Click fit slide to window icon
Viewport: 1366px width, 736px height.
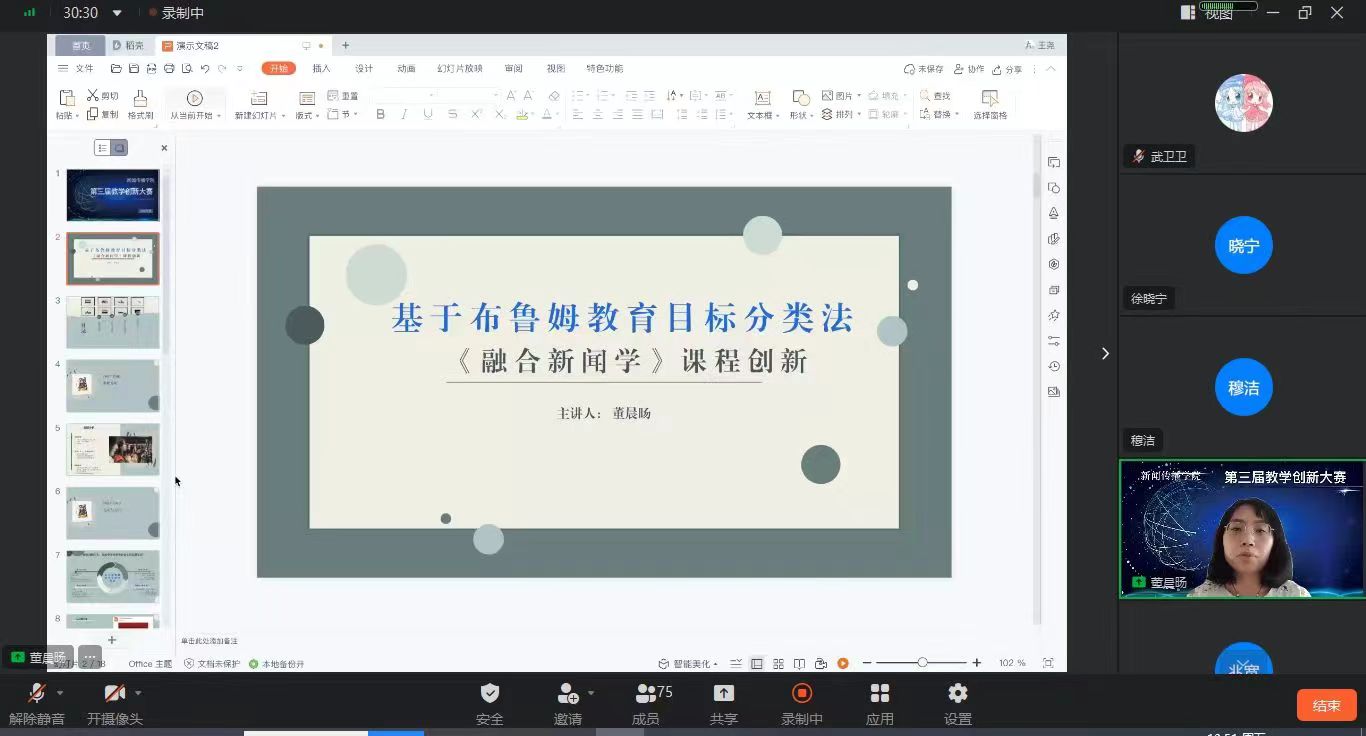[x=1048, y=663]
